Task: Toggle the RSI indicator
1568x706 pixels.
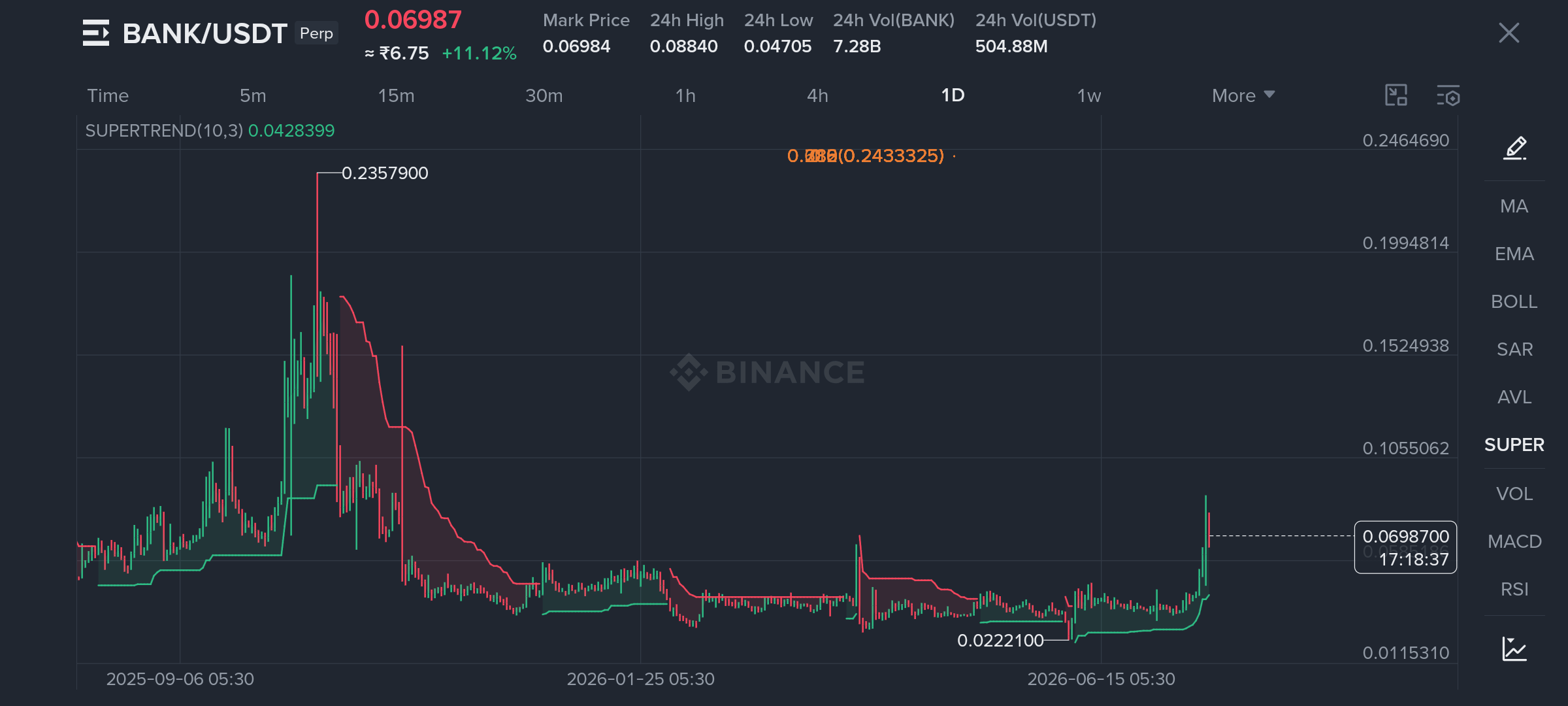Action: (1514, 589)
